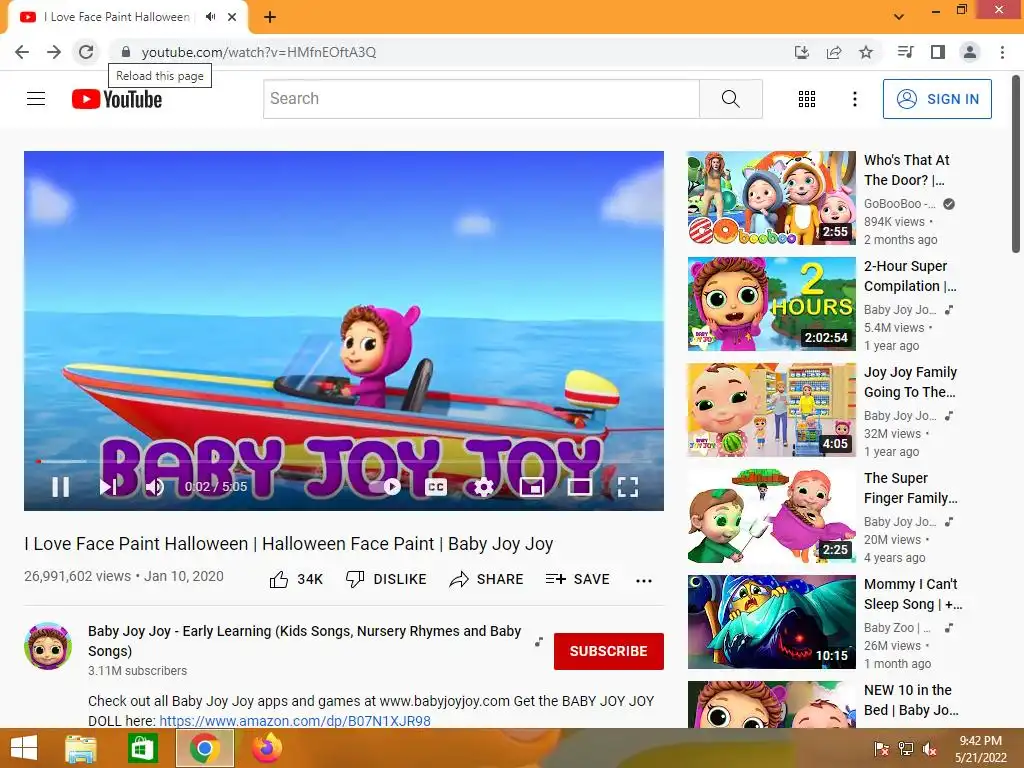
Task: Open Windows Start menu
Action: pos(24,748)
